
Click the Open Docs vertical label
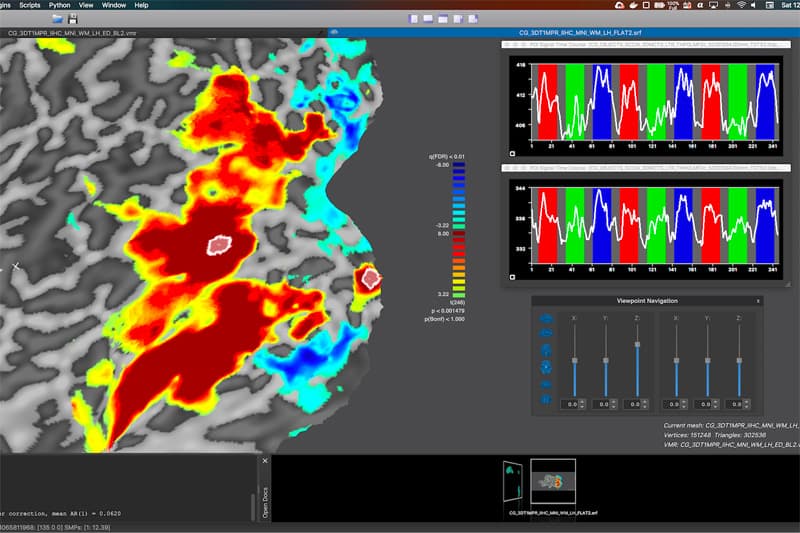click(x=265, y=502)
